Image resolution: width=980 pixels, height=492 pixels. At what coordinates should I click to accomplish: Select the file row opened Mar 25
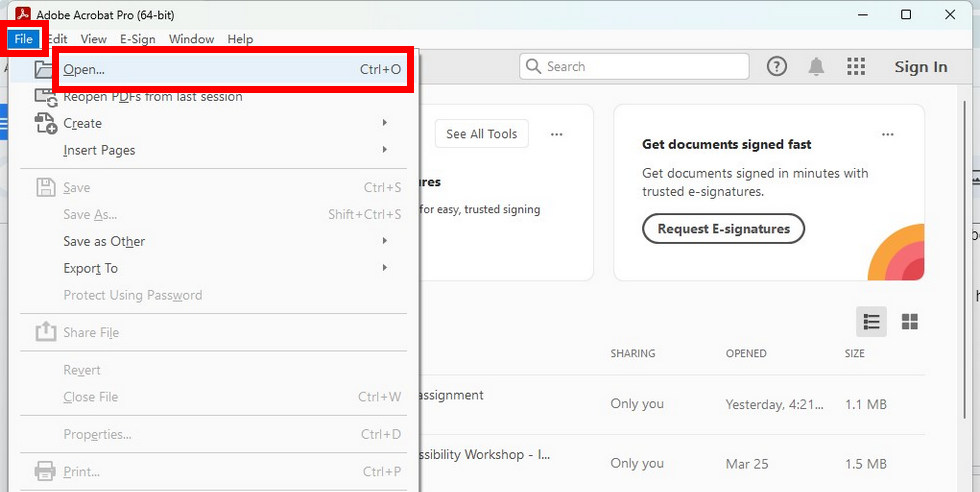tap(672, 464)
